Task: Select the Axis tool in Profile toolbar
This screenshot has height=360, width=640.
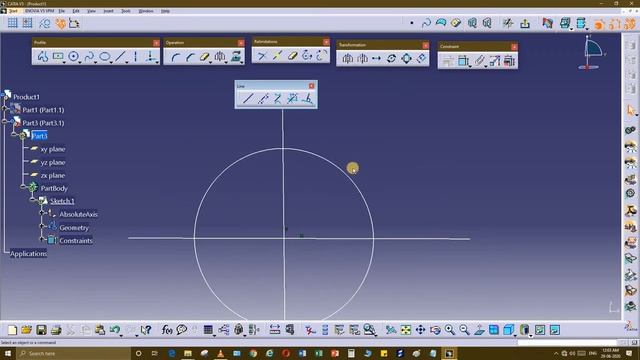Action: [x=136, y=56]
